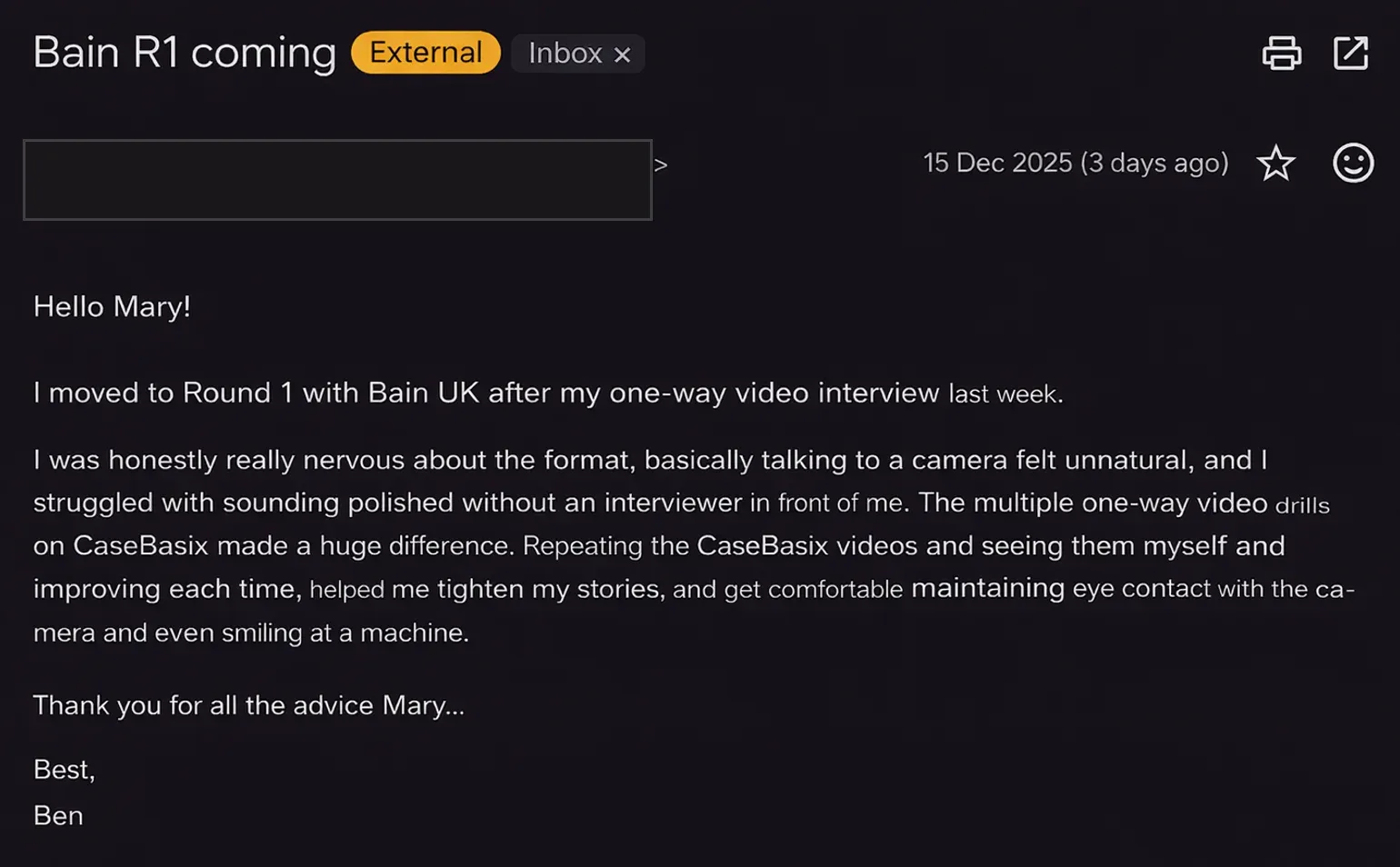This screenshot has height=867, width=1400.
Task: Star the Bain R1 coming email
Action: pyautogui.click(x=1275, y=164)
